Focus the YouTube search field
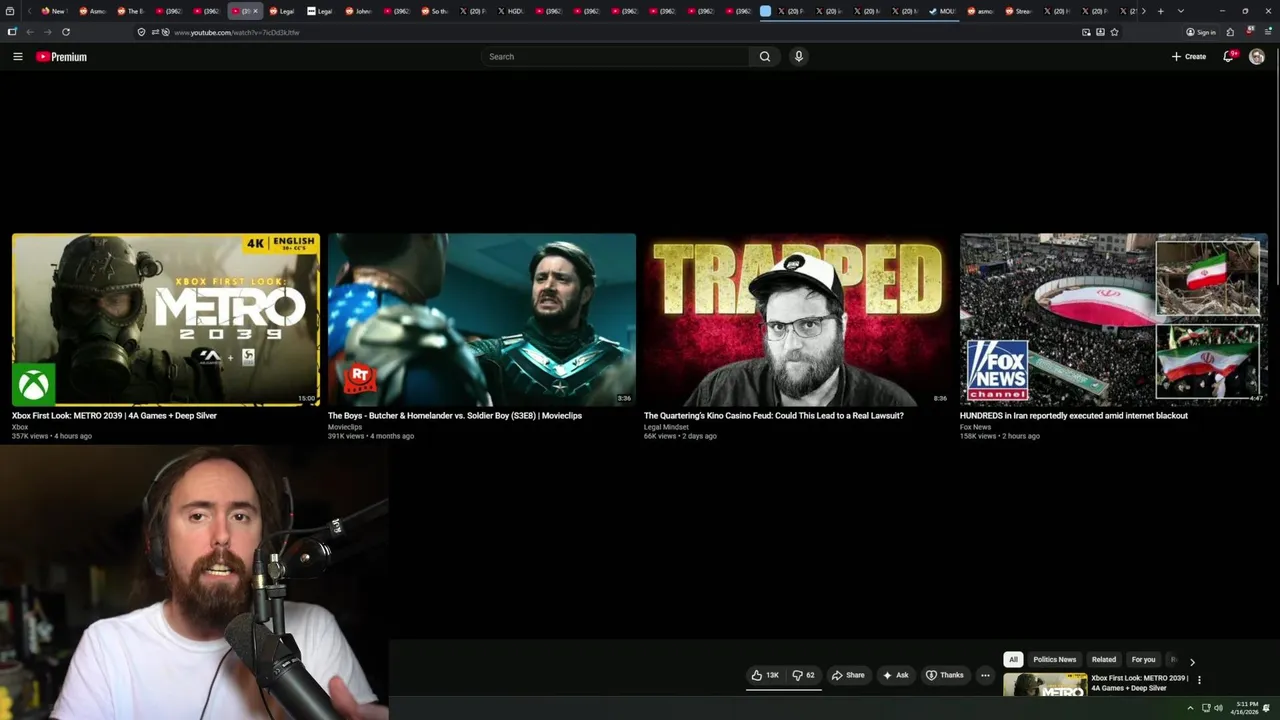Viewport: 1280px width, 720px height. pyautogui.click(x=615, y=57)
